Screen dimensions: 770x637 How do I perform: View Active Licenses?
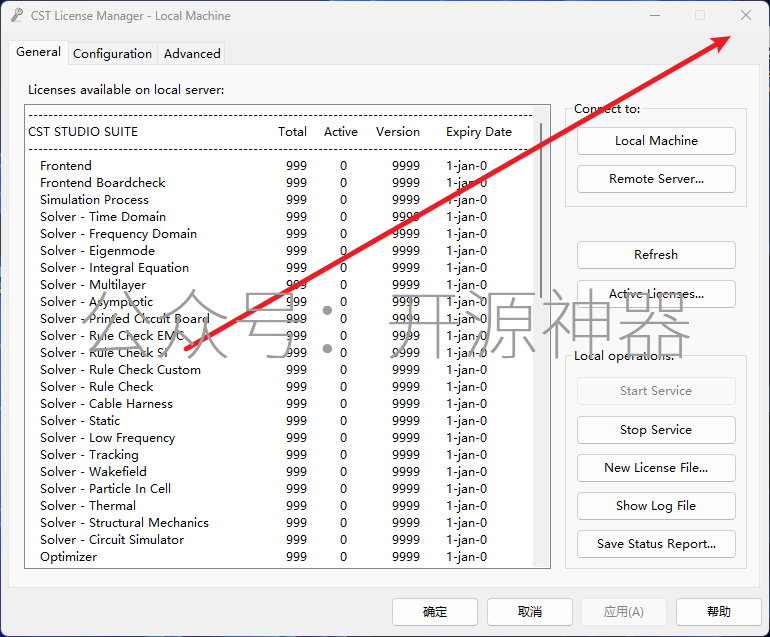point(656,294)
